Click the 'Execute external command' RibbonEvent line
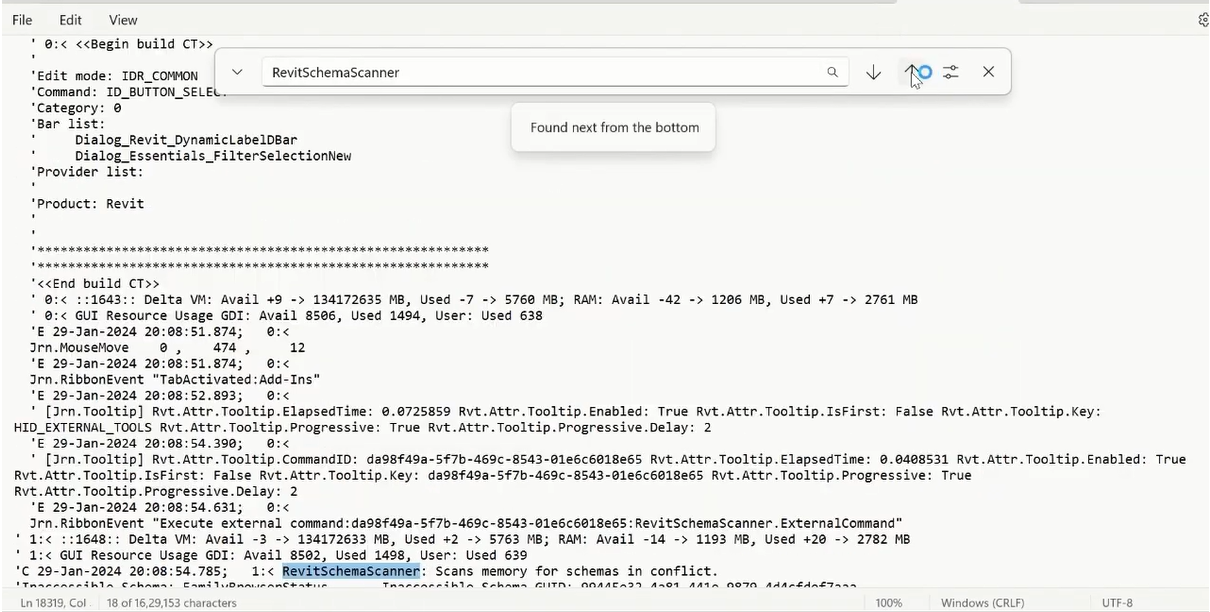This screenshot has height=612, width=1210. click(x=466, y=523)
